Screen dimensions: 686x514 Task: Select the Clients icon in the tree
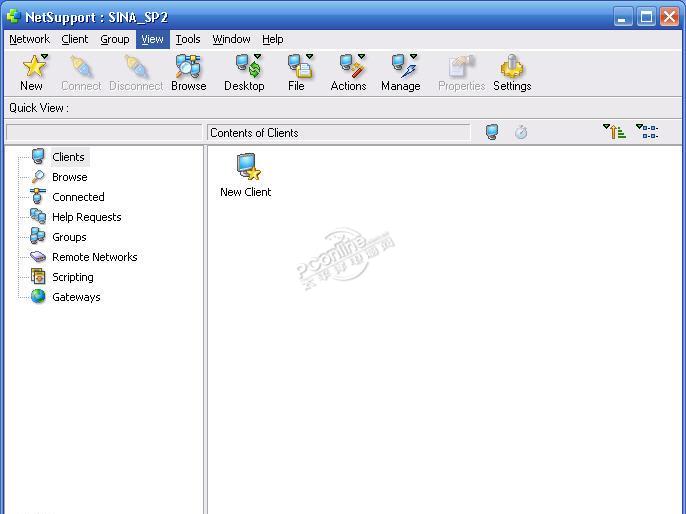(x=38, y=157)
